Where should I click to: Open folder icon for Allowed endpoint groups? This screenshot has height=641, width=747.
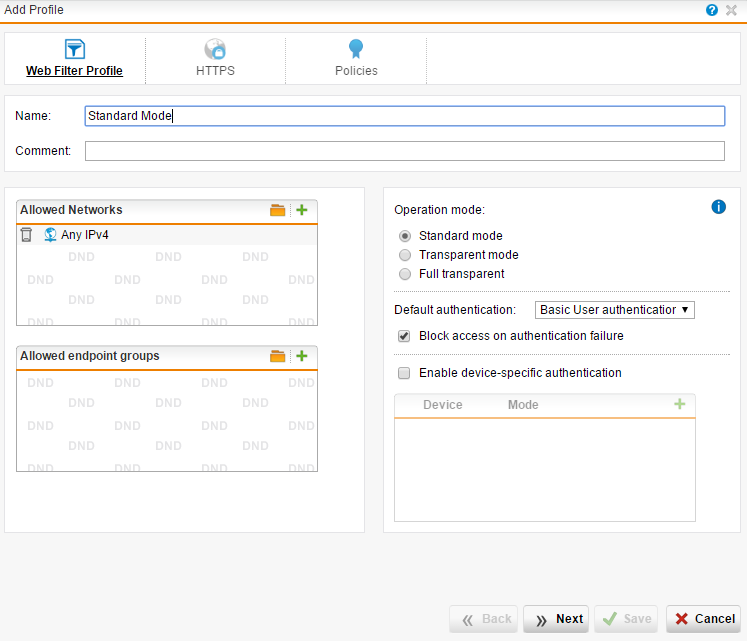click(x=277, y=356)
